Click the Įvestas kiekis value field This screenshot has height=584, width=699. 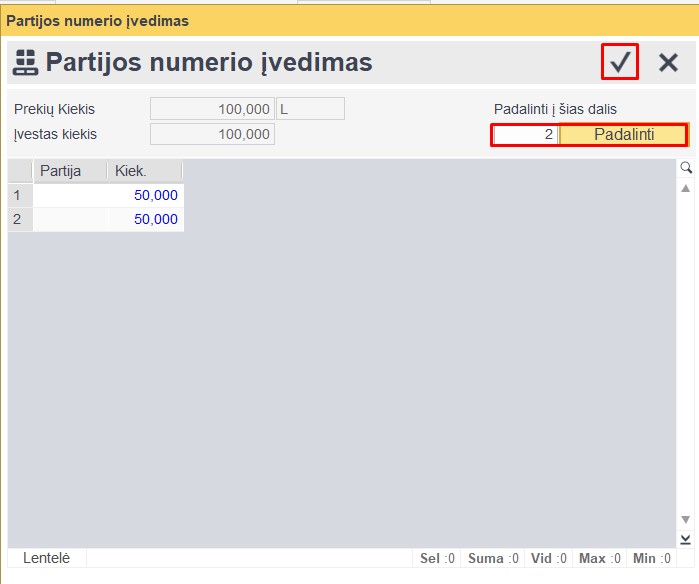[212, 134]
